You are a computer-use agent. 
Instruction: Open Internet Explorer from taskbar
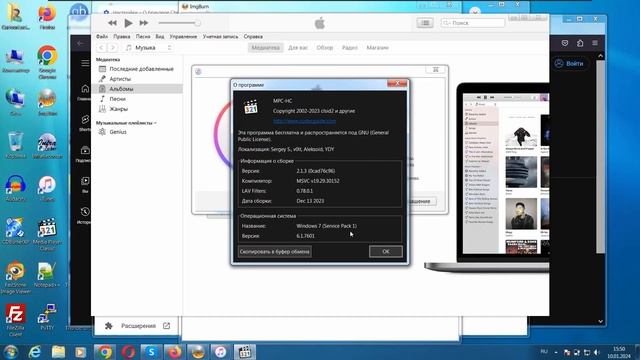click(x=35, y=352)
